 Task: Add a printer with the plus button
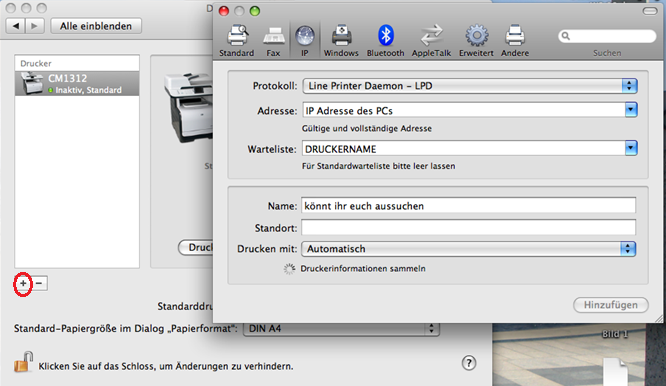(x=23, y=283)
